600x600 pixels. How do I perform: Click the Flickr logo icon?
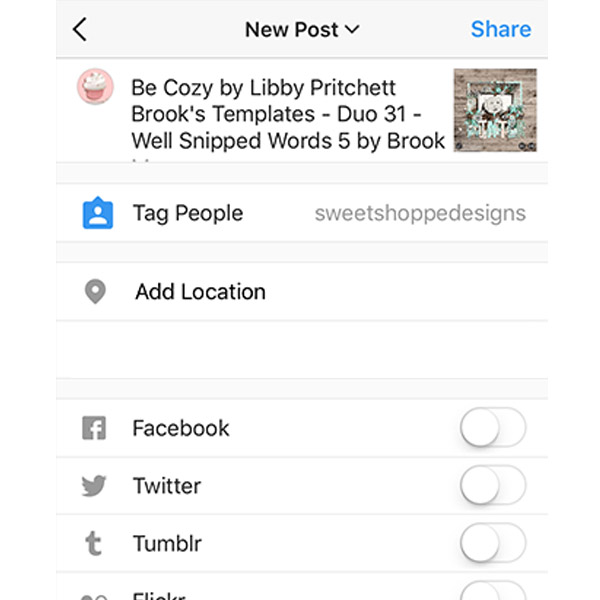(x=94, y=597)
